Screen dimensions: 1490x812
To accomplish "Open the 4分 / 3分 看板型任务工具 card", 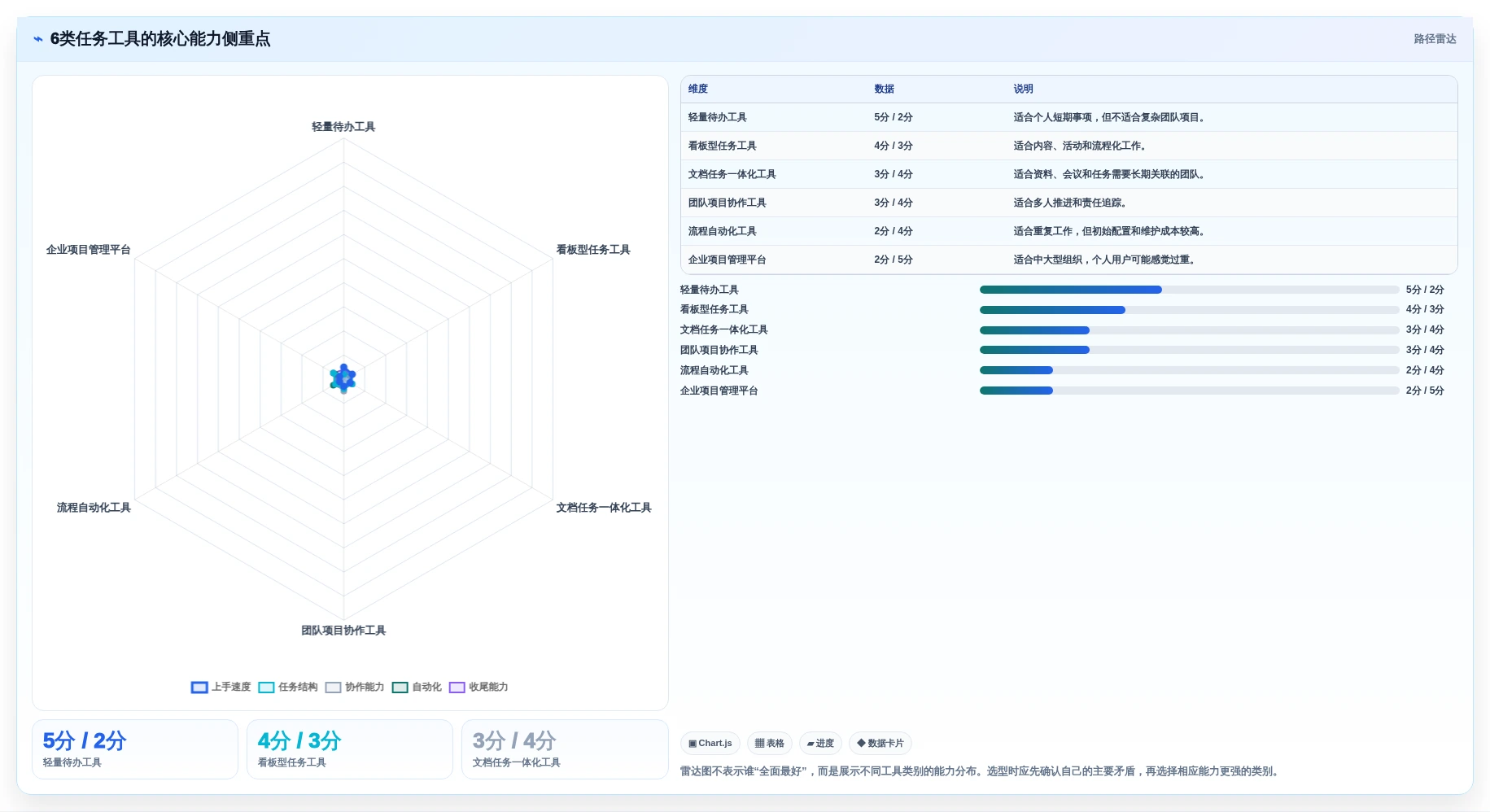I will point(350,749).
